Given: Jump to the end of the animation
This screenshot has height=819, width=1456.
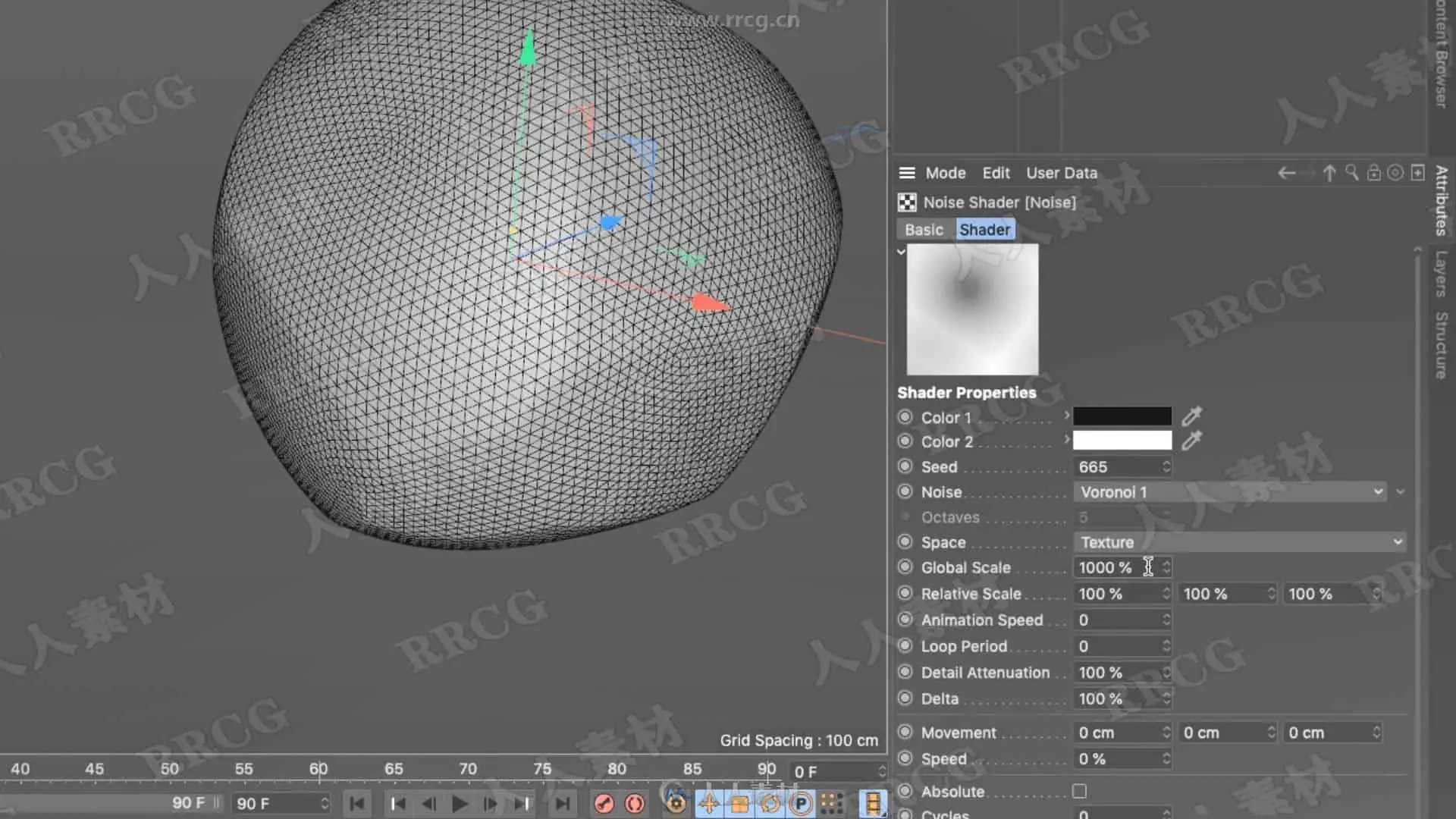Looking at the screenshot, I should pyautogui.click(x=562, y=804).
